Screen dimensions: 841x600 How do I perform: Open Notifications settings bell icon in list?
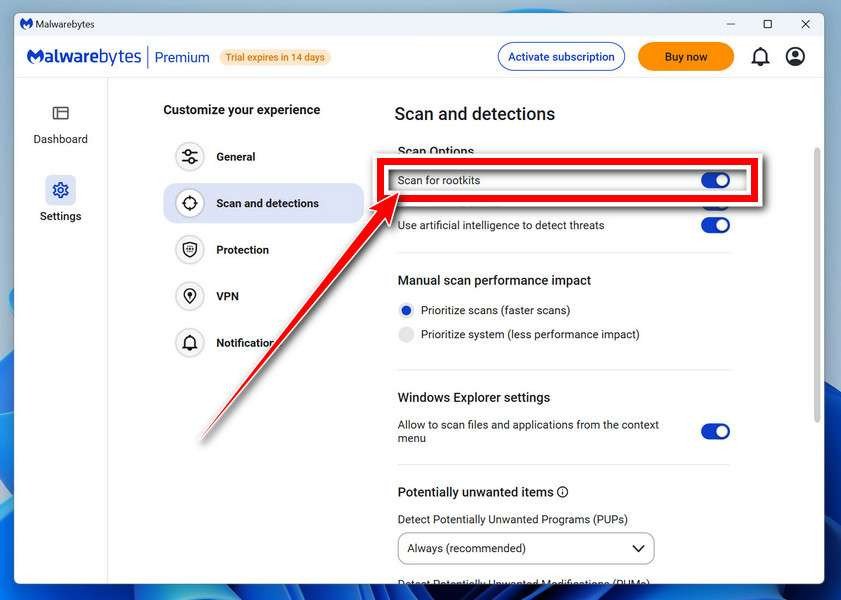tap(190, 343)
